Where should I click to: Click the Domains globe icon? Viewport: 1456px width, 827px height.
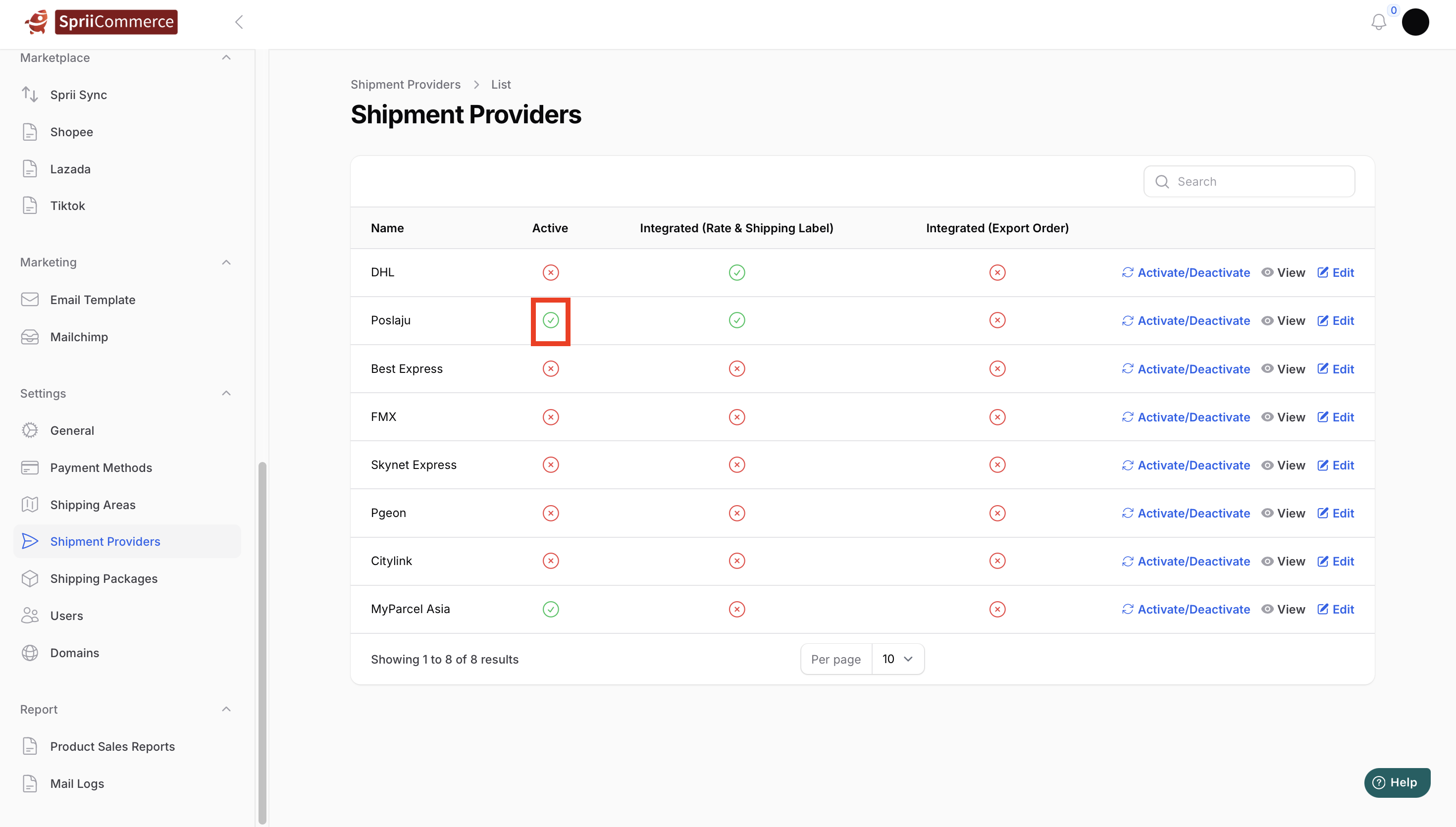(x=30, y=653)
